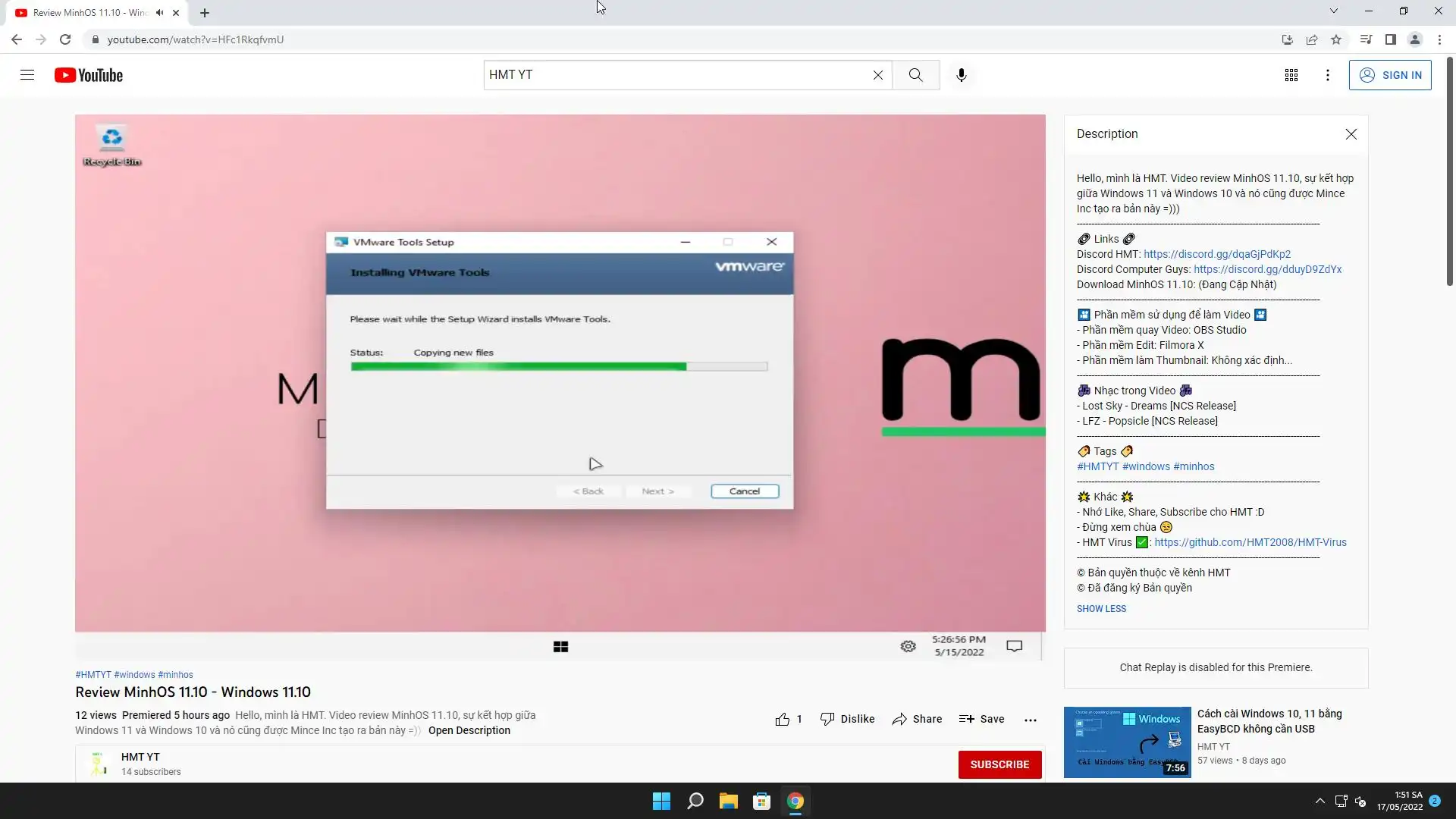Screen dimensions: 1456x819
Task: Click the Dislike thumbs-down button
Action: point(847,719)
